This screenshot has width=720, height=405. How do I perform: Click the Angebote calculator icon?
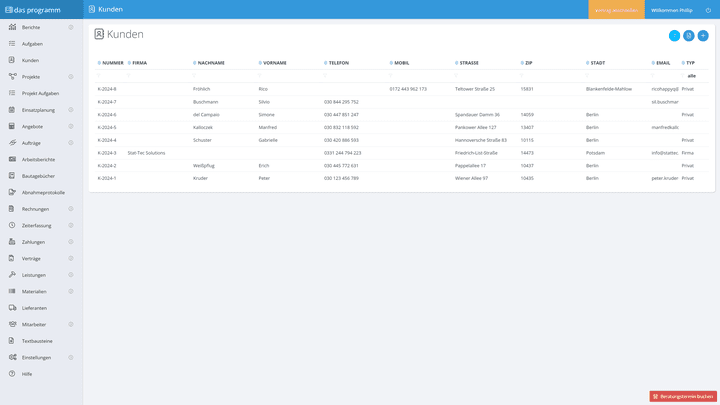click(12, 126)
